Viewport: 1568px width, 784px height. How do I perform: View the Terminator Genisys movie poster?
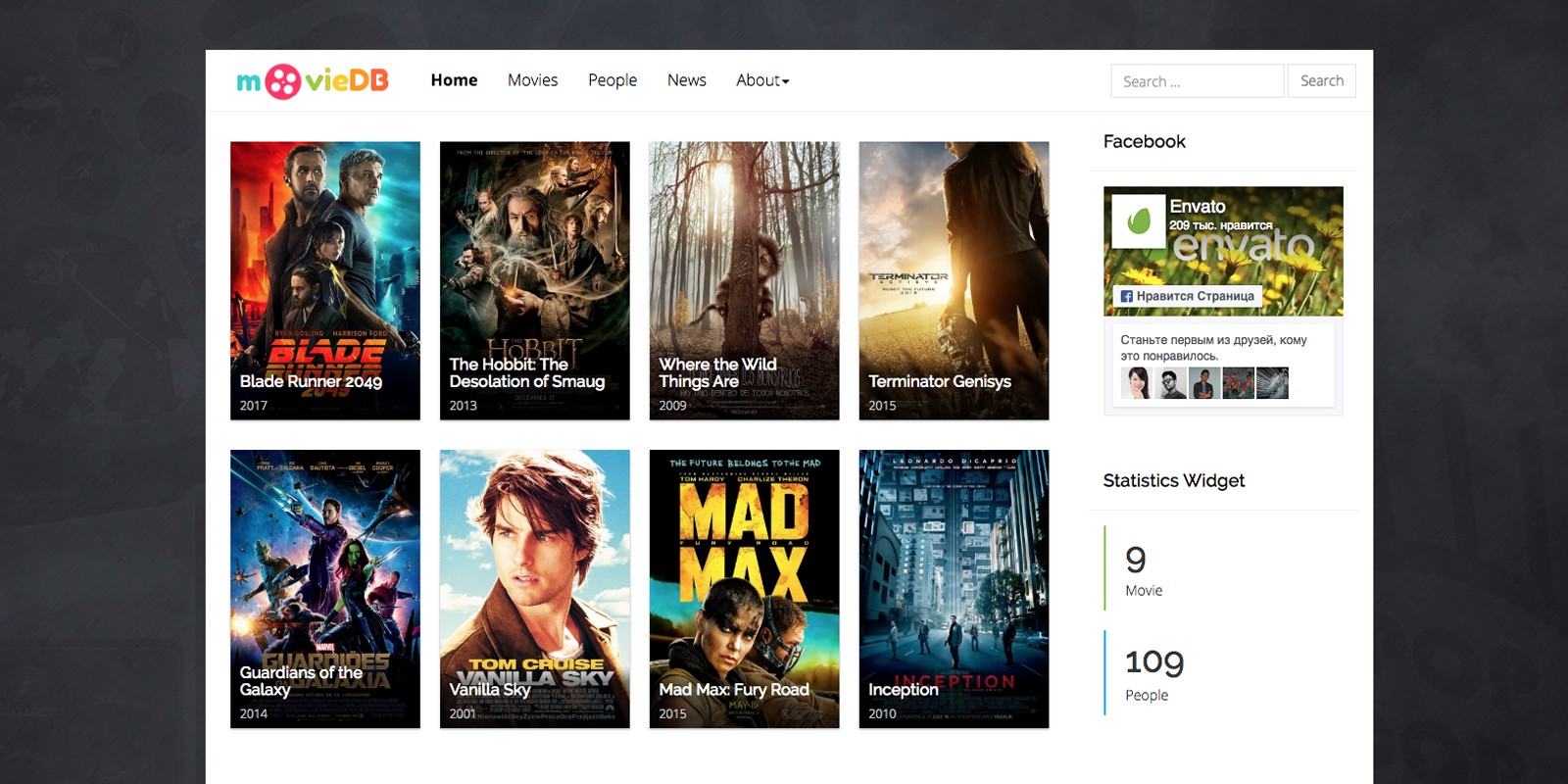pyautogui.click(x=954, y=280)
